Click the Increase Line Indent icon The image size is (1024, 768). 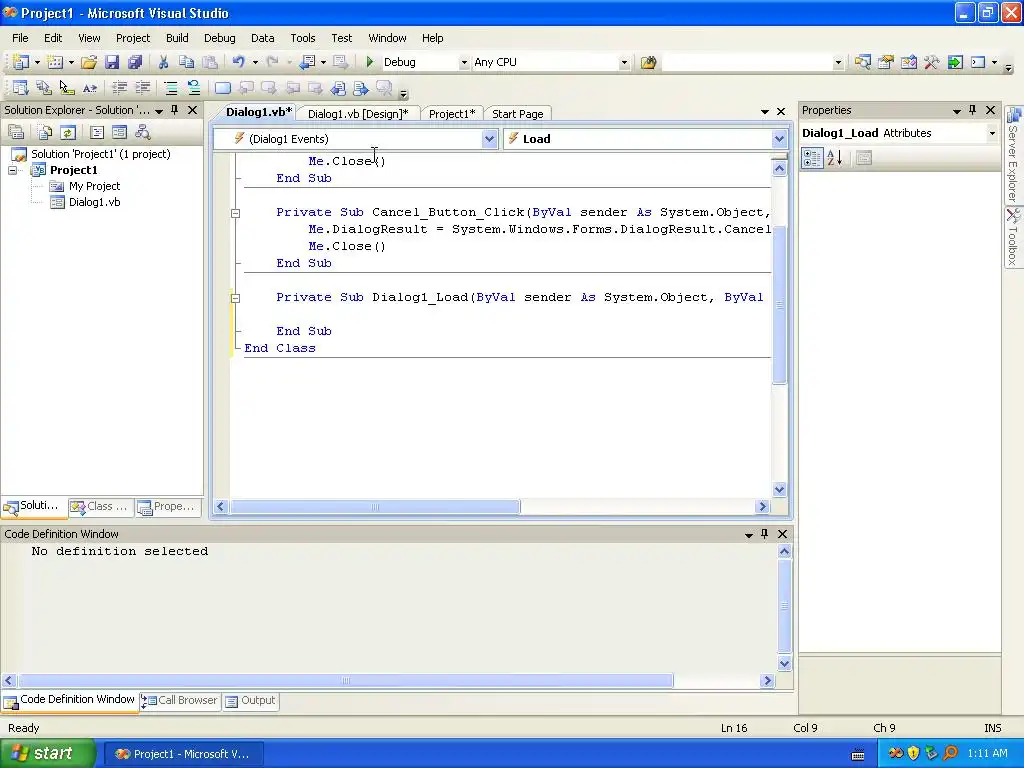(x=142, y=88)
